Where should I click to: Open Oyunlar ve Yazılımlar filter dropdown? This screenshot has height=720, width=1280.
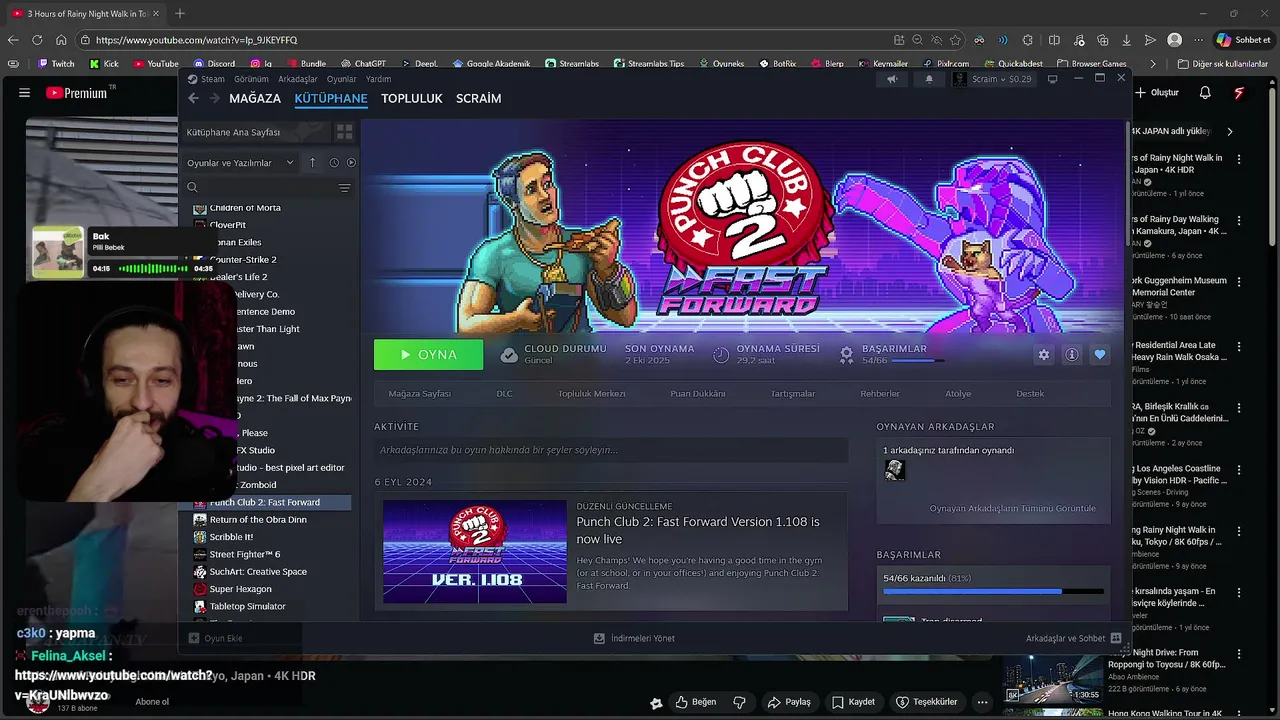(x=241, y=163)
